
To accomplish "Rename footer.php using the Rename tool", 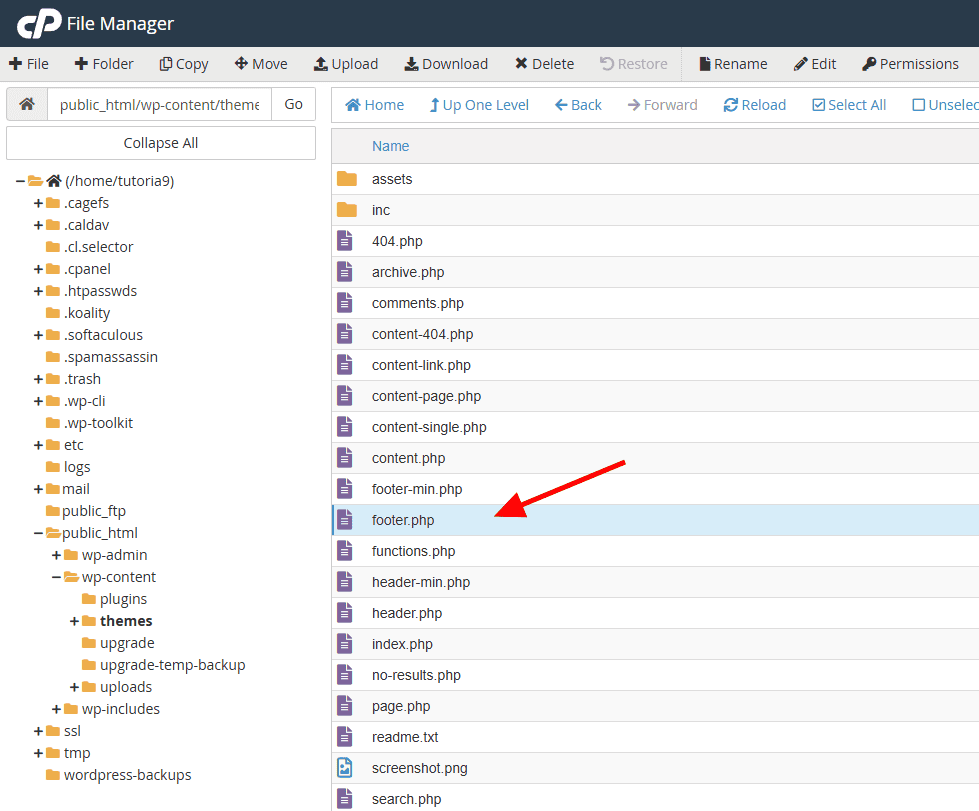I will click(x=732, y=63).
